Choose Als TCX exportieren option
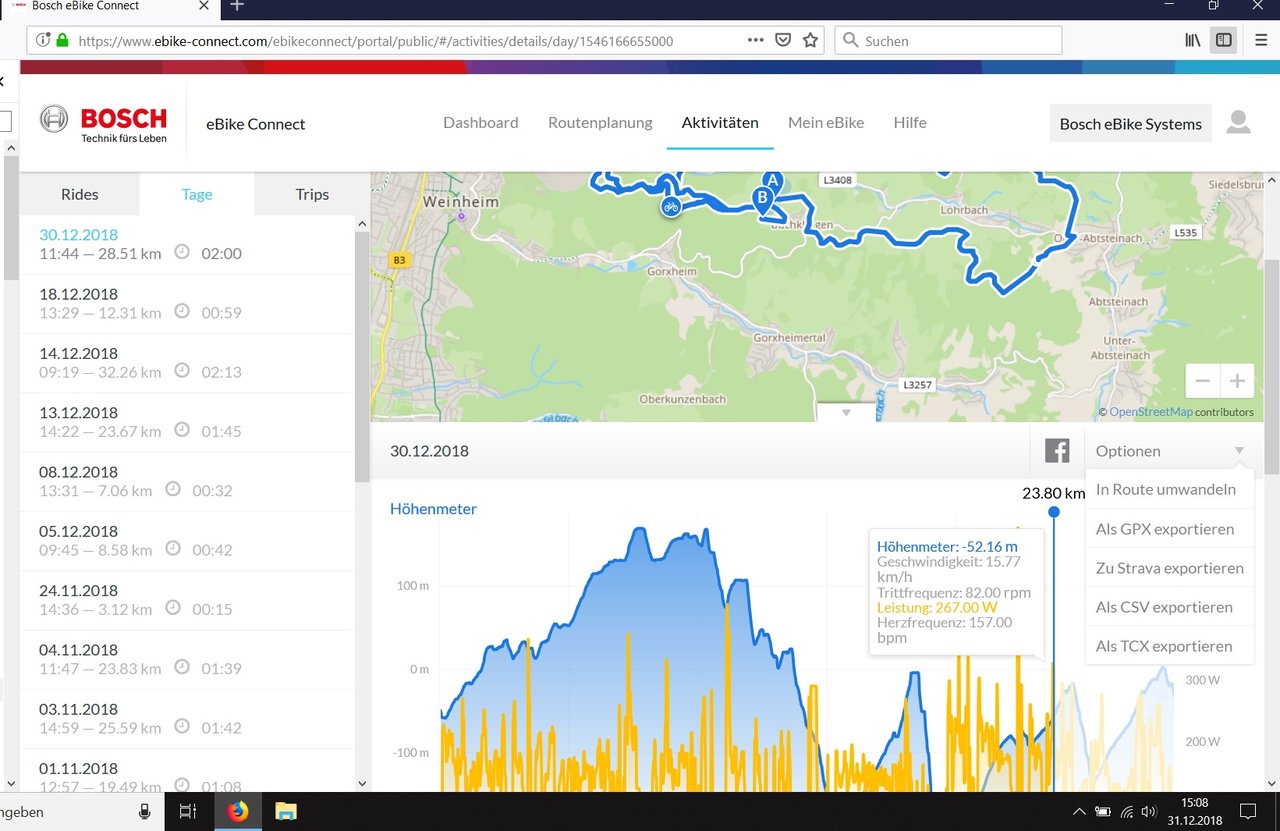Viewport: 1280px width, 831px height. (1169, 646)
